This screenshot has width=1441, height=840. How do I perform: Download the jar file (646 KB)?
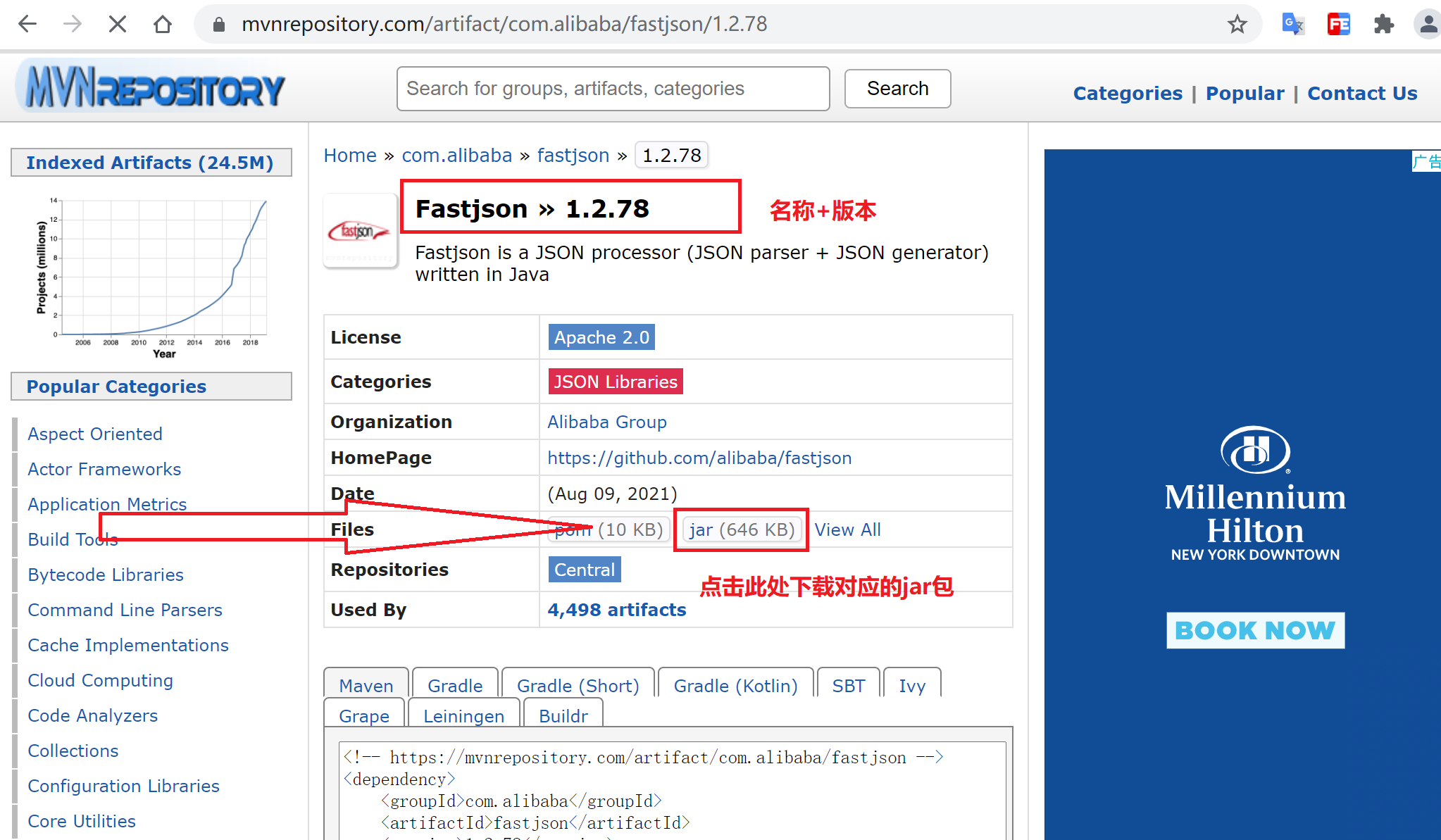740,529
